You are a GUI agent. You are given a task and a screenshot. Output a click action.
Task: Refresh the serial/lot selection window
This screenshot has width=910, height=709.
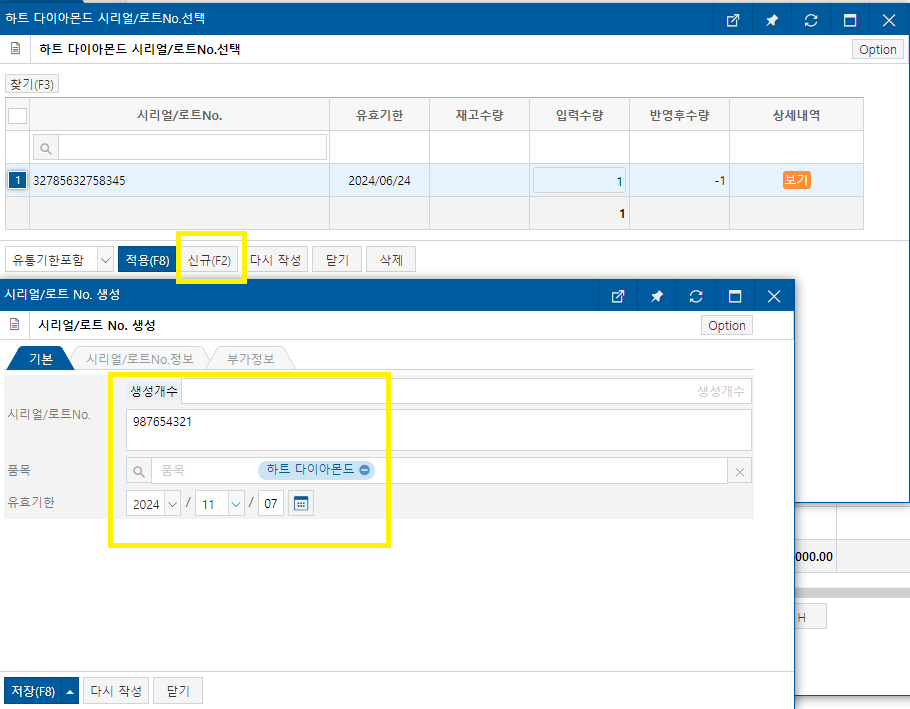811,20
